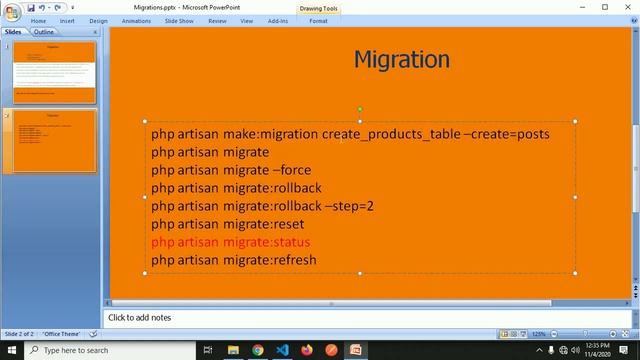Open File Explorer from taskbar
This screenshot has height=360, width=640.
[233, 350]
